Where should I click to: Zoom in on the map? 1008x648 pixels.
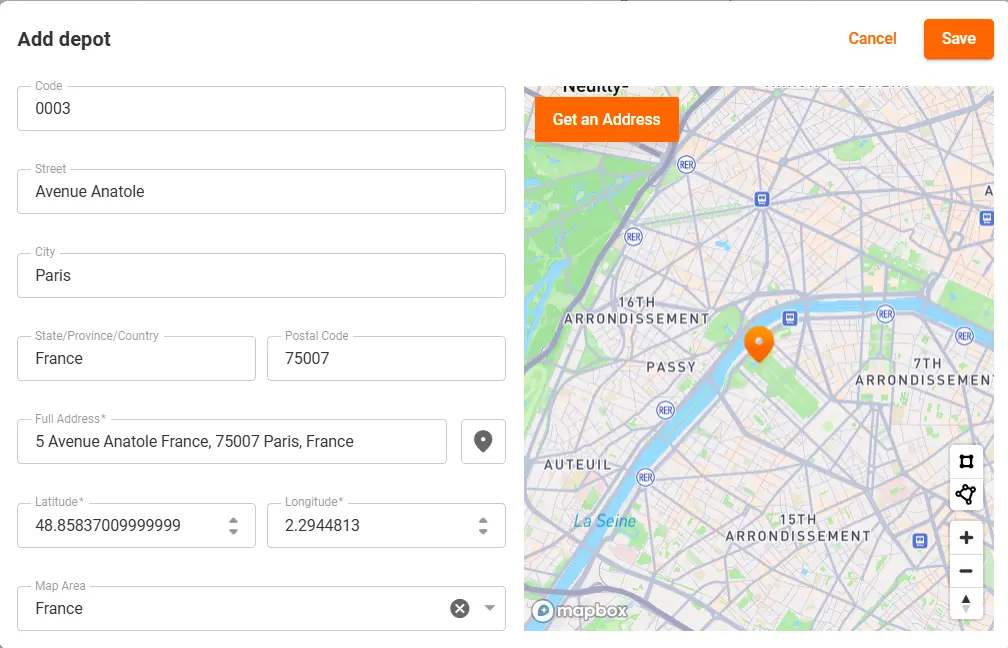(965, 538)
